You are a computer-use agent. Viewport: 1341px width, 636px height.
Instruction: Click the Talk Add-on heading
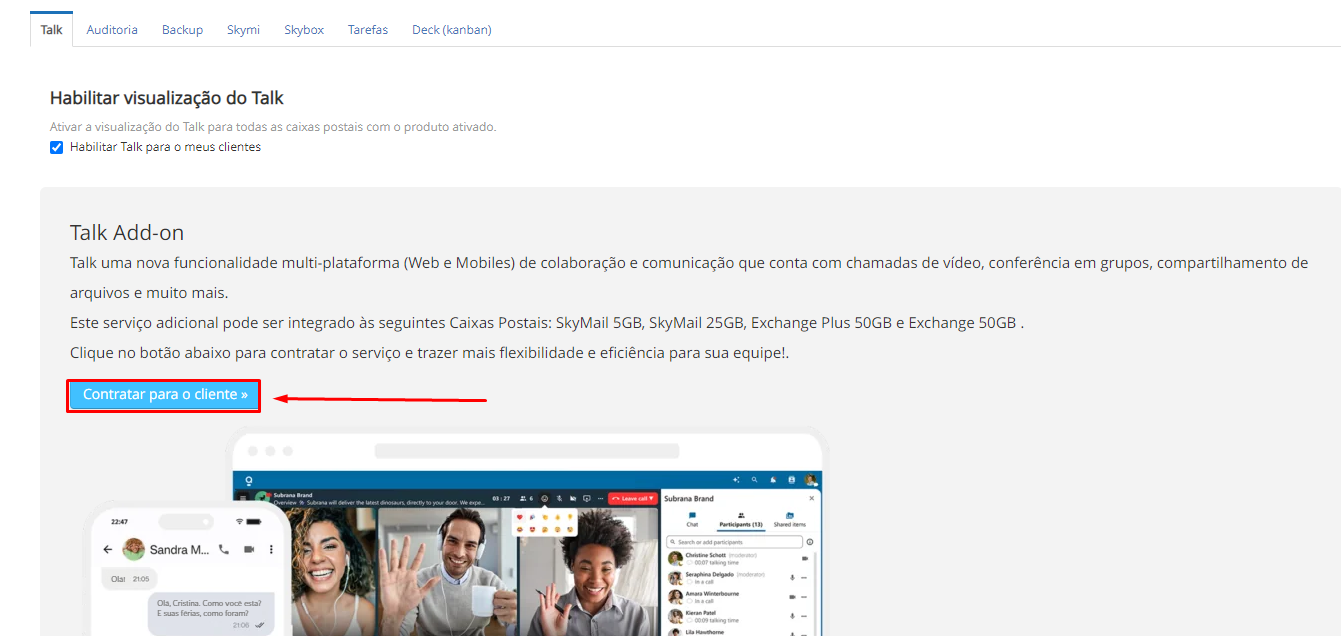pos(127,233)
